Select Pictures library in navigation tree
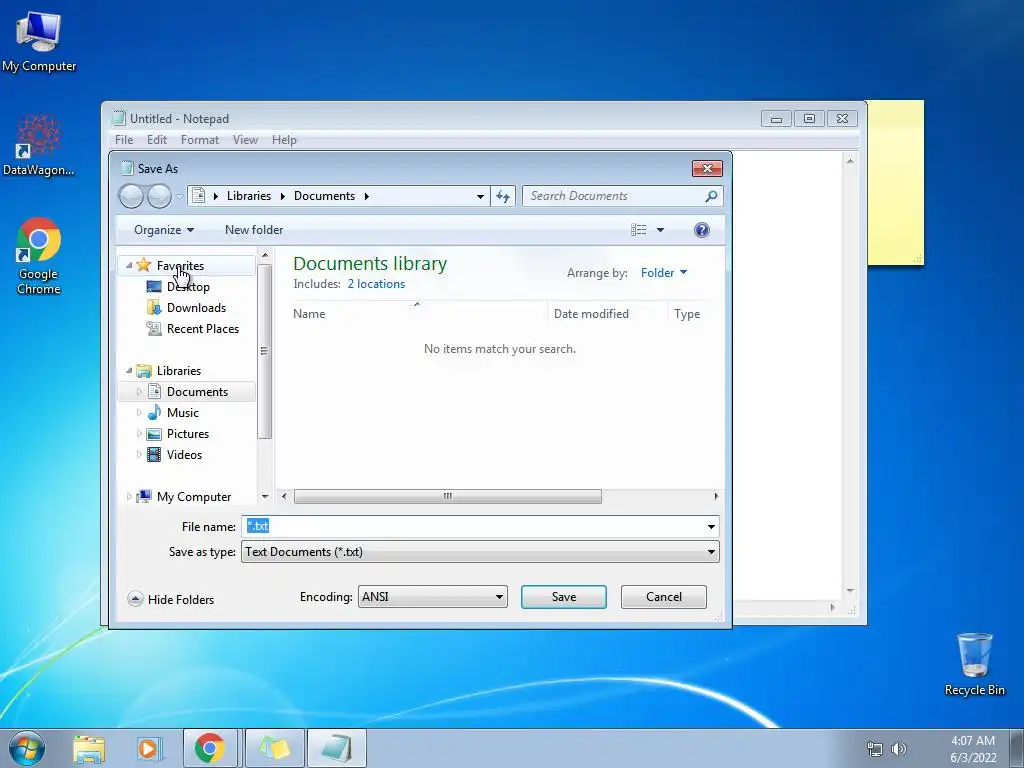This screenshot has height=768, width=1024. (187, 434)
